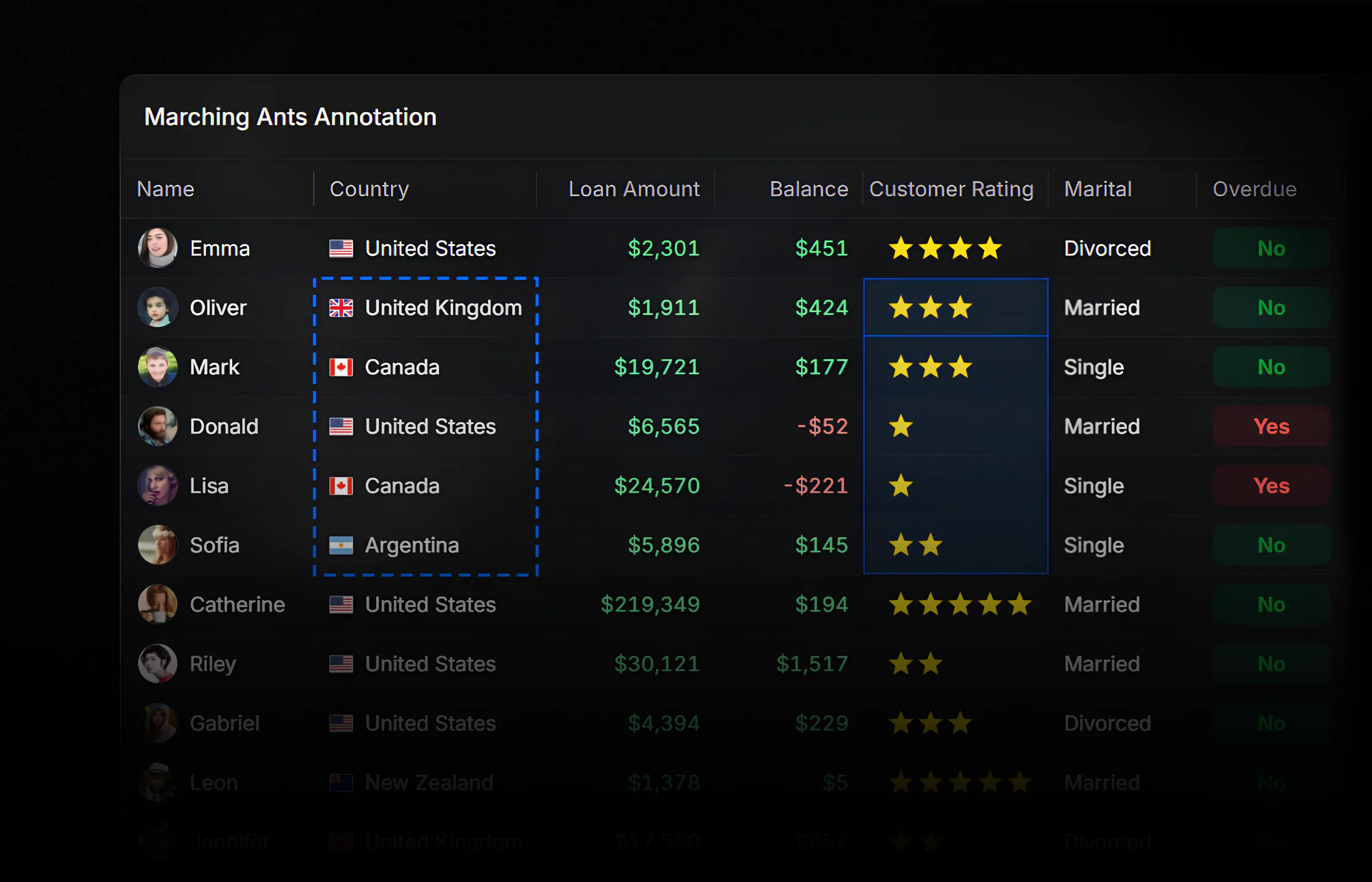Click the 'Marching Ants Annotation' title

(x=290, y=117)
